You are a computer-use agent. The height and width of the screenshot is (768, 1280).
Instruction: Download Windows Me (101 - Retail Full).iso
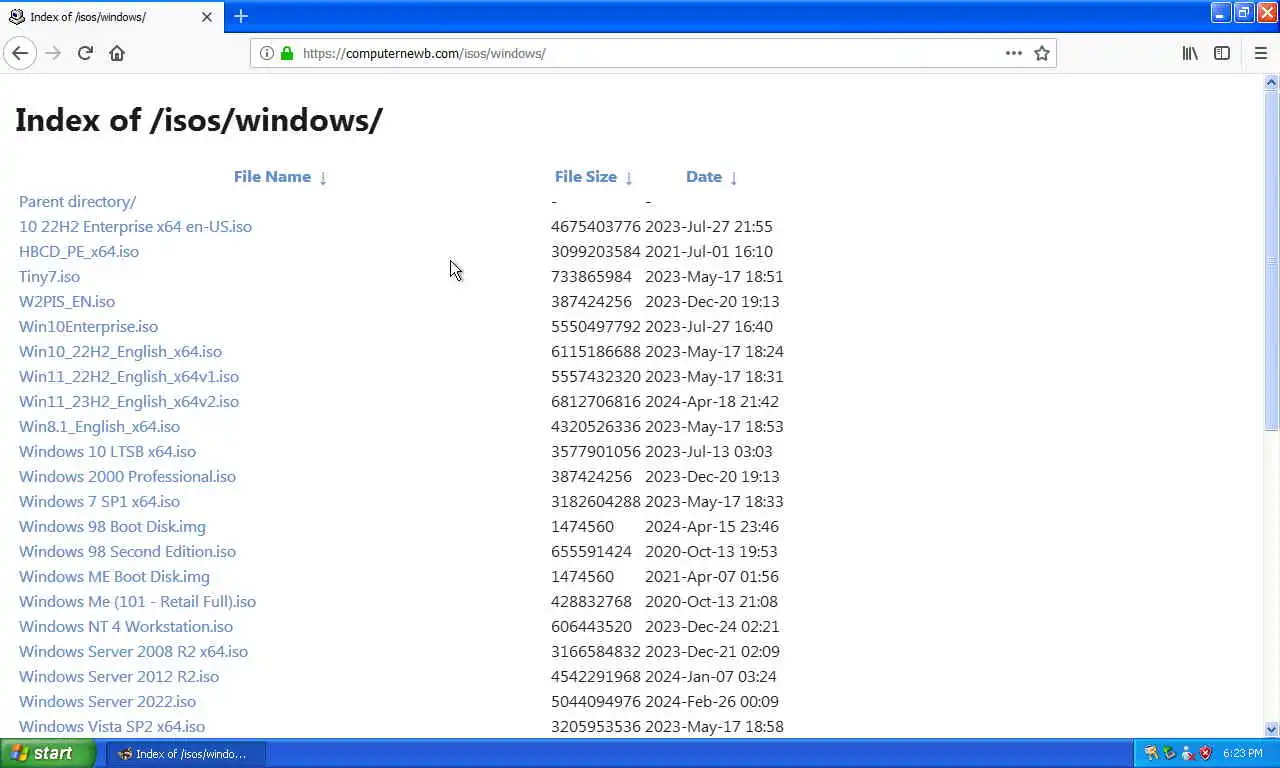[137, 601]
